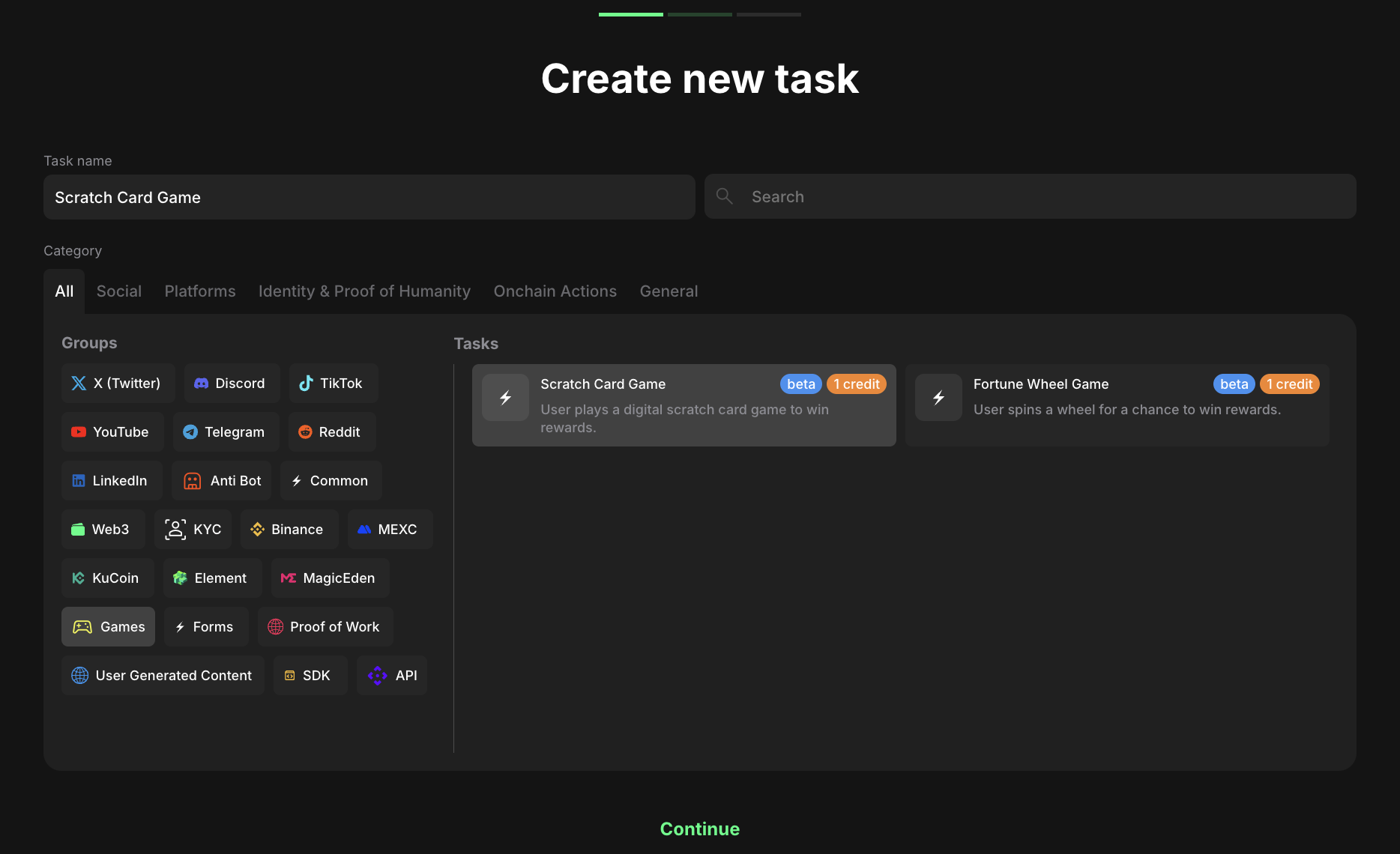Select the Games group chip
Viewport: 1400px width, 854px height.
(x=108, y=627)
